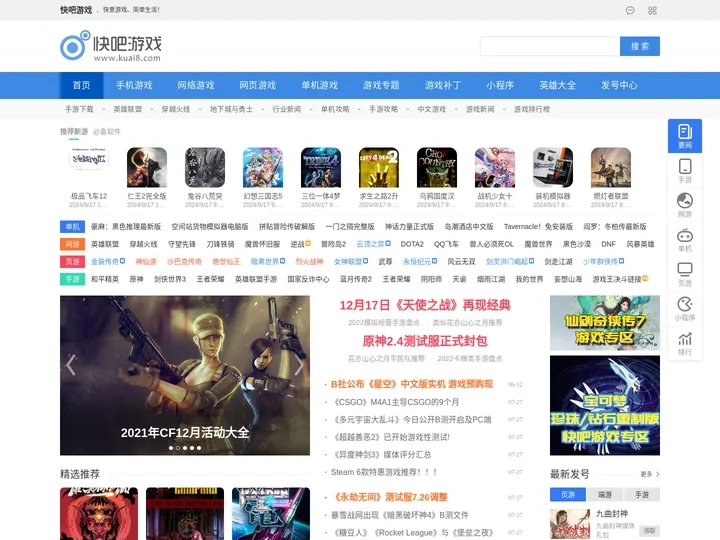Open 九曲封神 game thumbnail
Viewport: 720px width, 540px height.
tap(570, 523)
